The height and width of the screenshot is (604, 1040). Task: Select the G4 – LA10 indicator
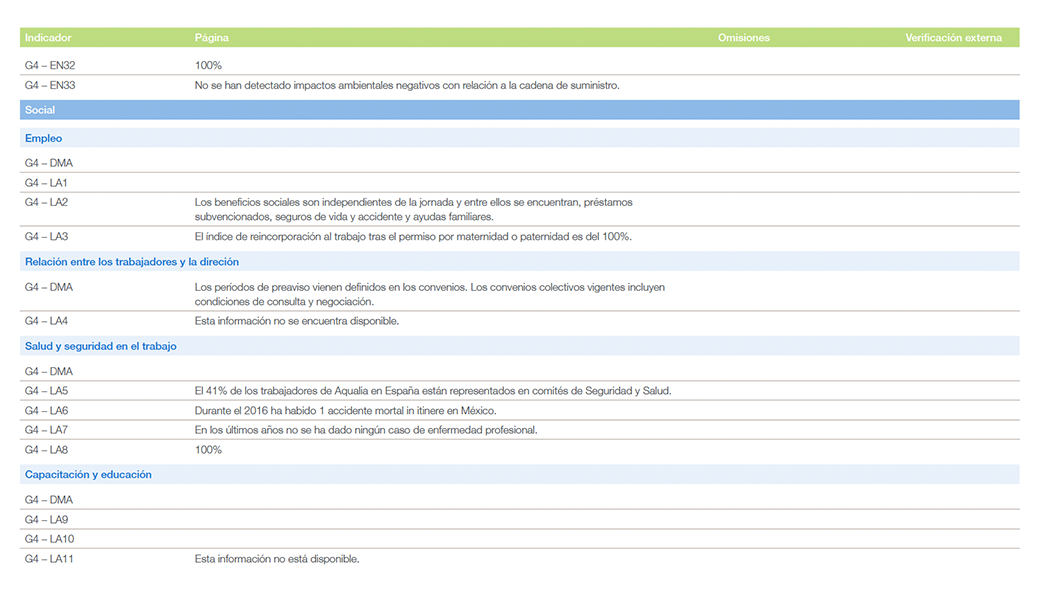point(49,539)
